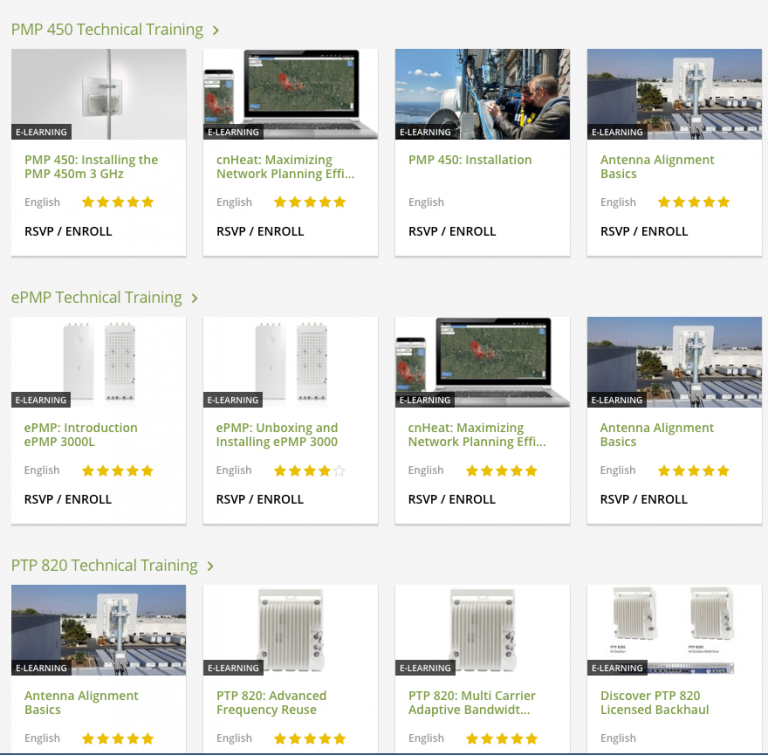Viewport: 768px width, 755px height.
Task: Open the PMP 450 Technical Training section heading
Action: pyautogui.click(x=107, y=30)
